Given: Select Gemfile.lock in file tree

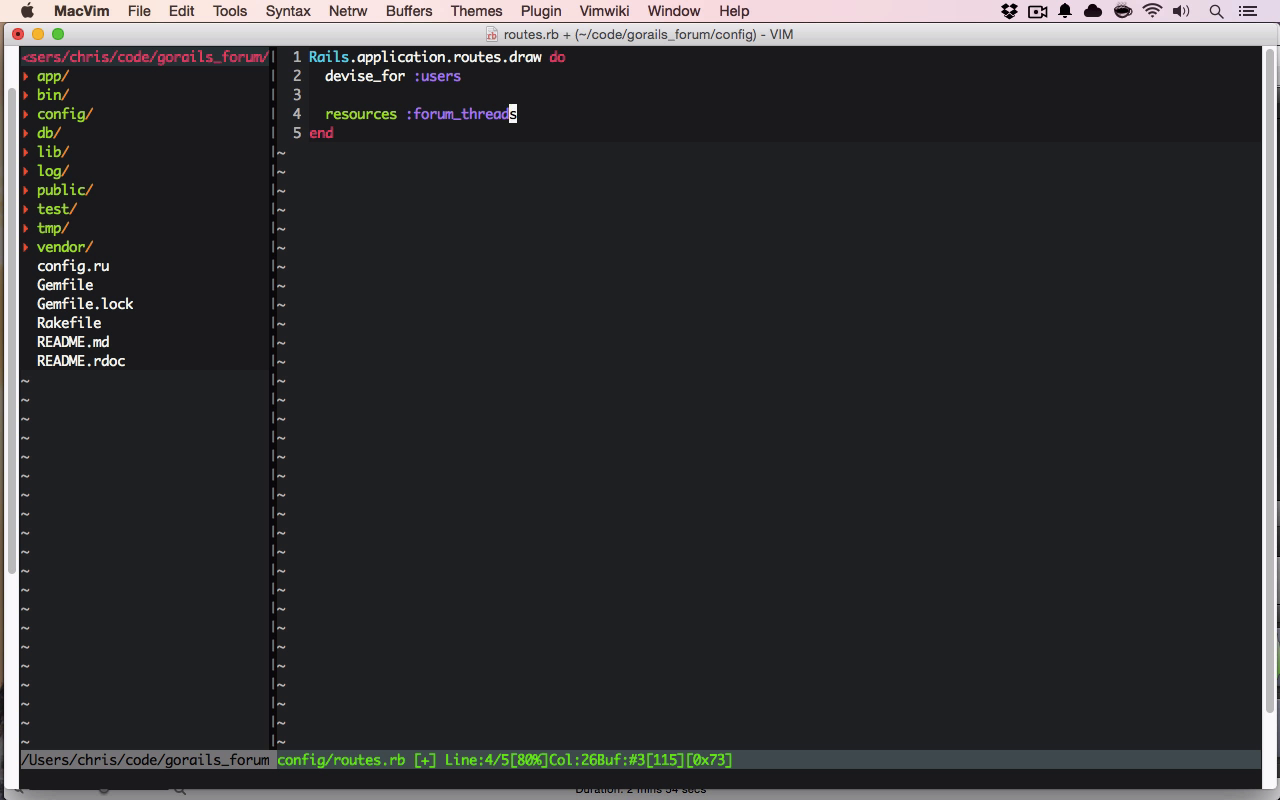Looking at the screenshot, I should click(85, 304).
